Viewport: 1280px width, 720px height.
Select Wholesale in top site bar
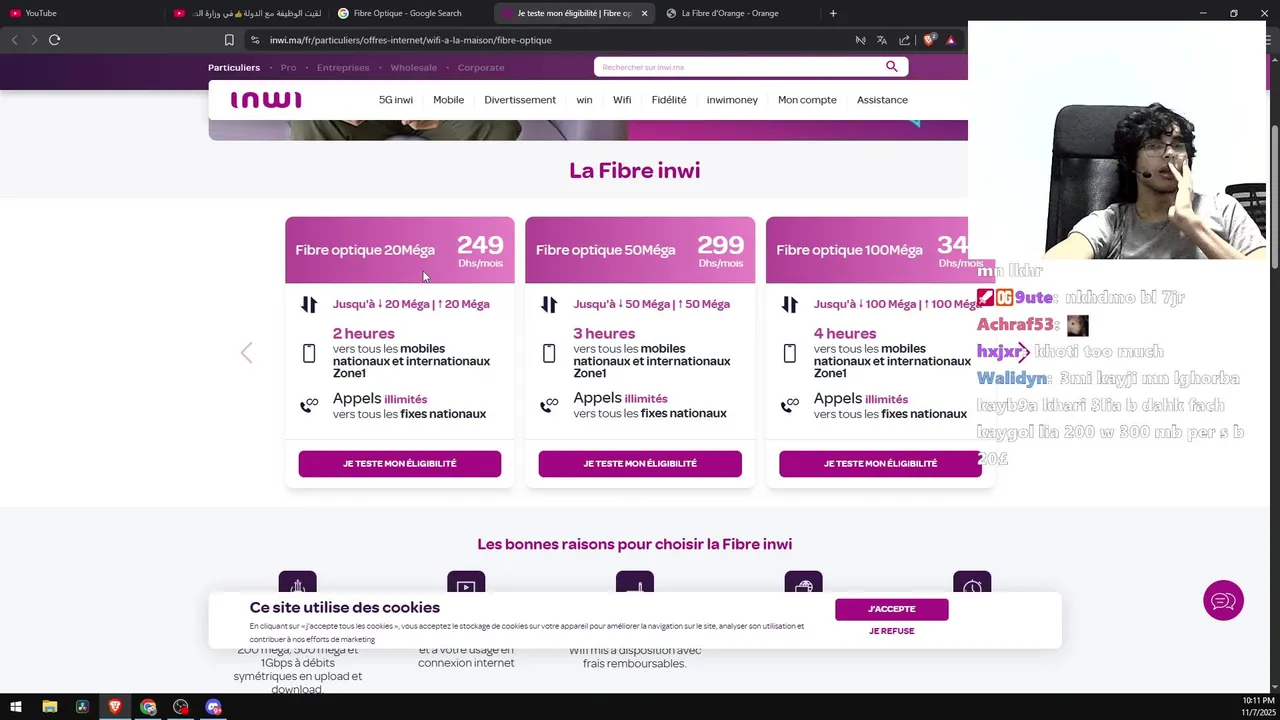click(413, 68)
